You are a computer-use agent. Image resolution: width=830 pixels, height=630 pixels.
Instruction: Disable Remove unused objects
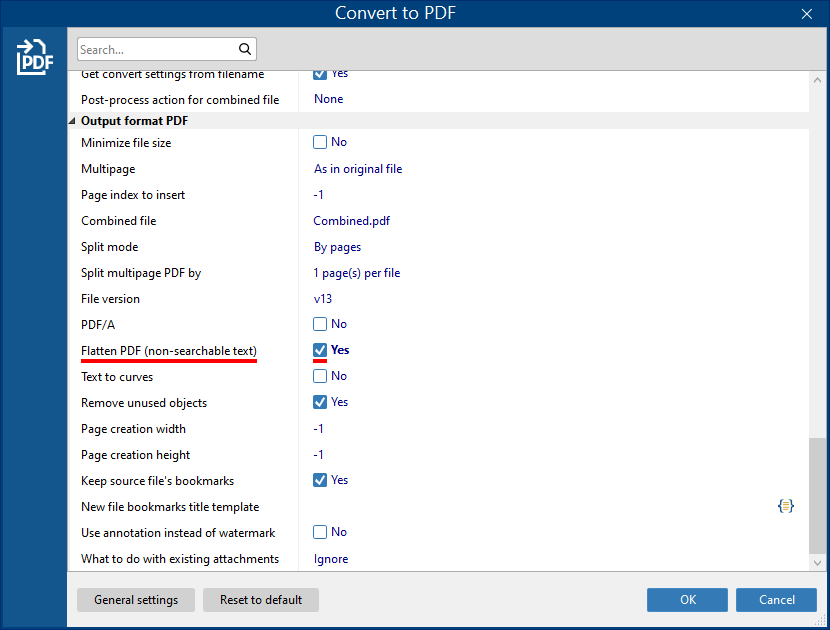(x=320, y=402)
